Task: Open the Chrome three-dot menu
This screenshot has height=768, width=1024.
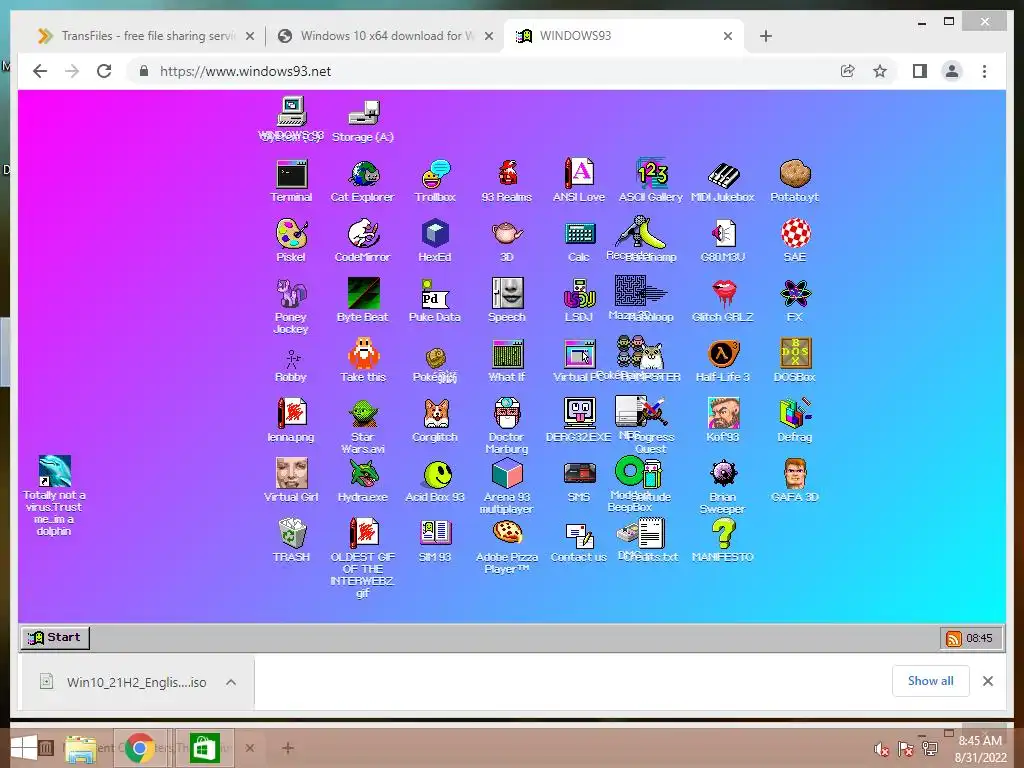Action: (x=984, y=71)
